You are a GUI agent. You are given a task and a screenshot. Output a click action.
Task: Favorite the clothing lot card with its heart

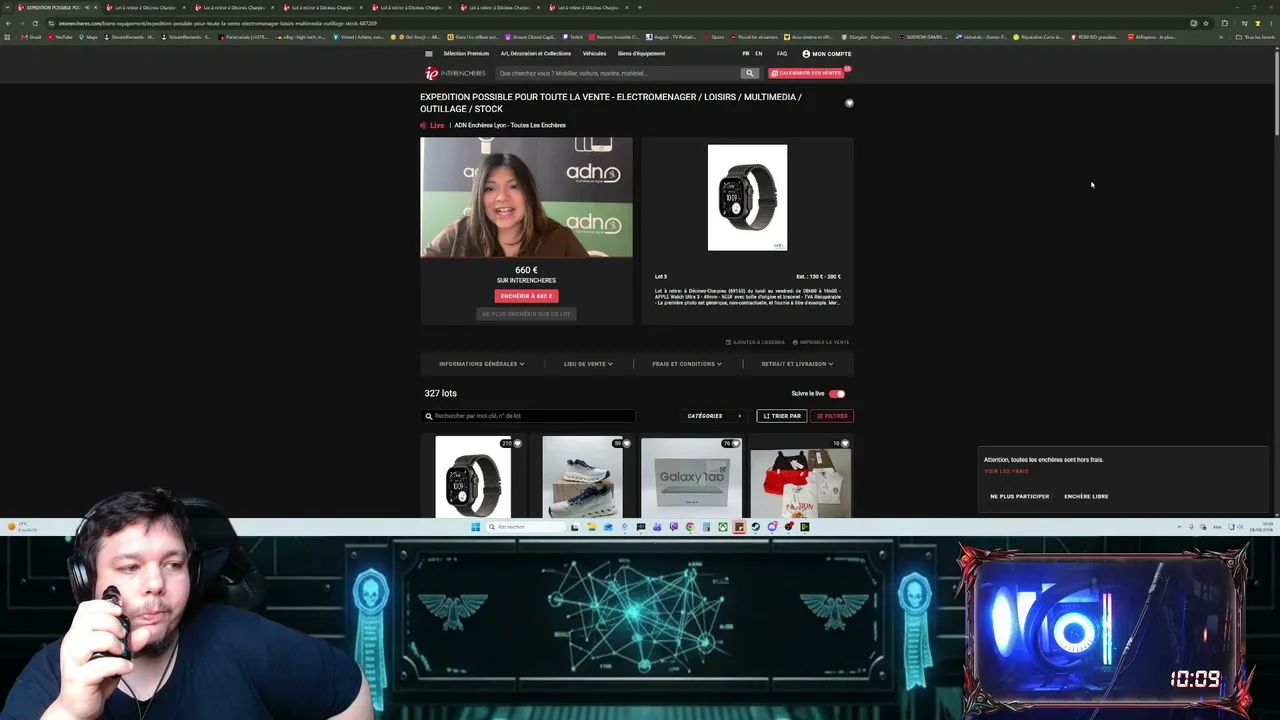coord(845,443)
